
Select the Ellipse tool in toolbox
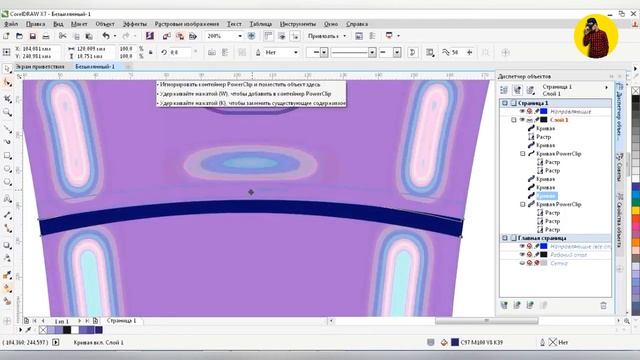tap(7, 169)
